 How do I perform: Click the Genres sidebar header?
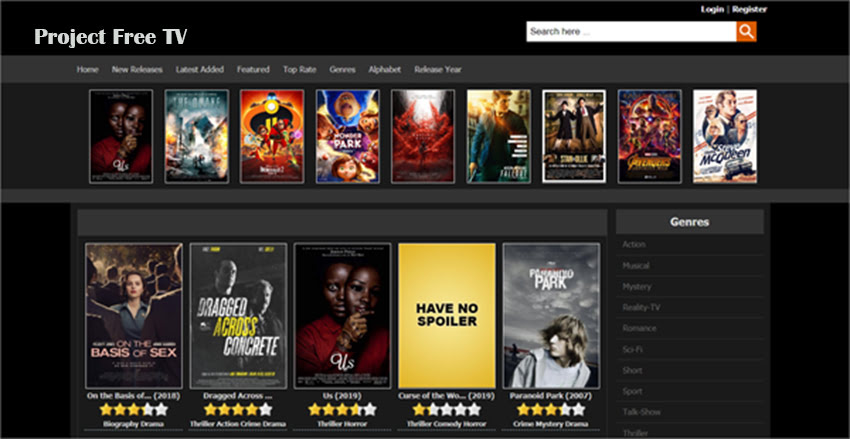tap(690, 222)
